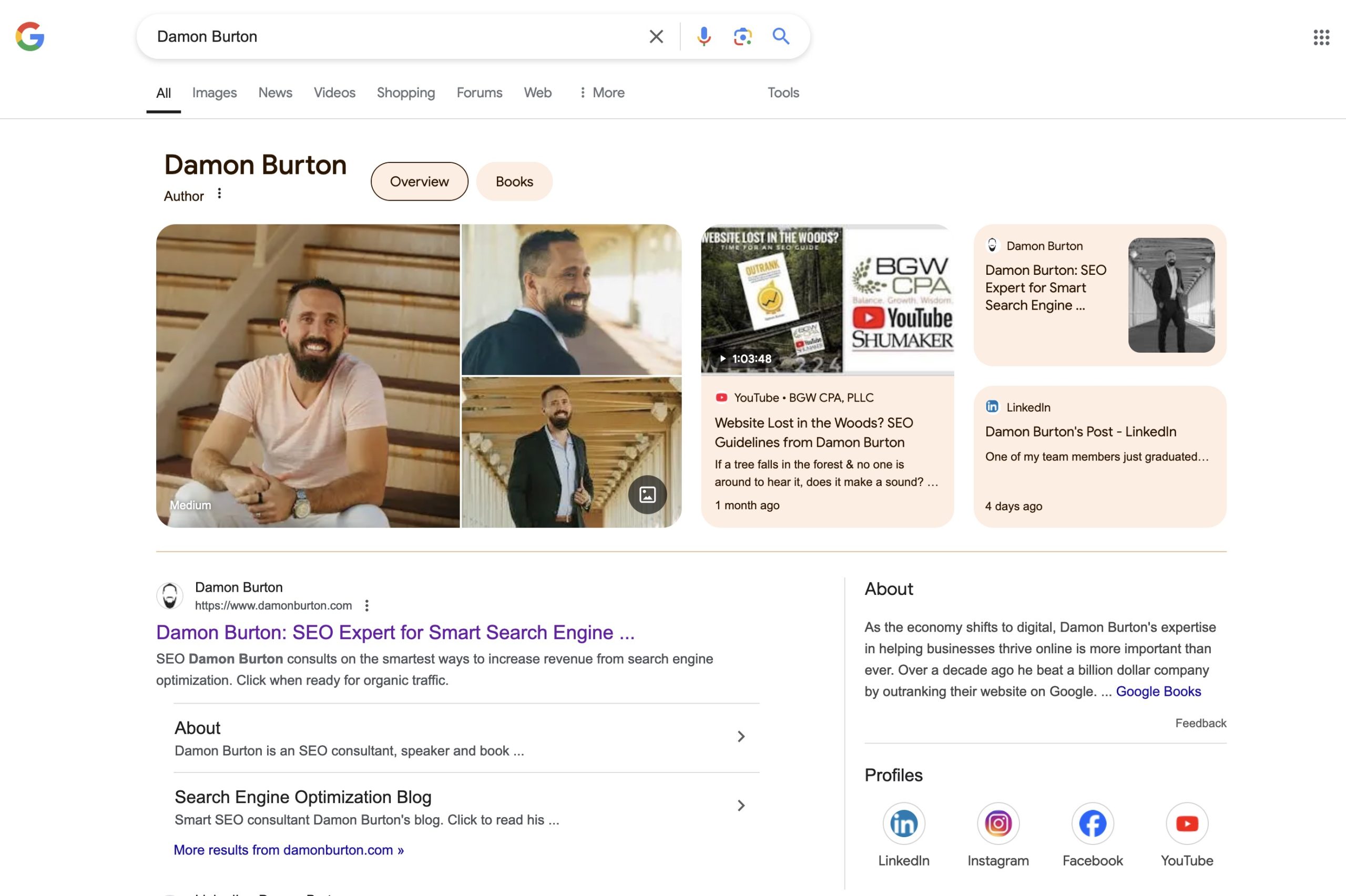The image size is (1346, 896).
Task: Open the Tools options
Action: point(783,92)
